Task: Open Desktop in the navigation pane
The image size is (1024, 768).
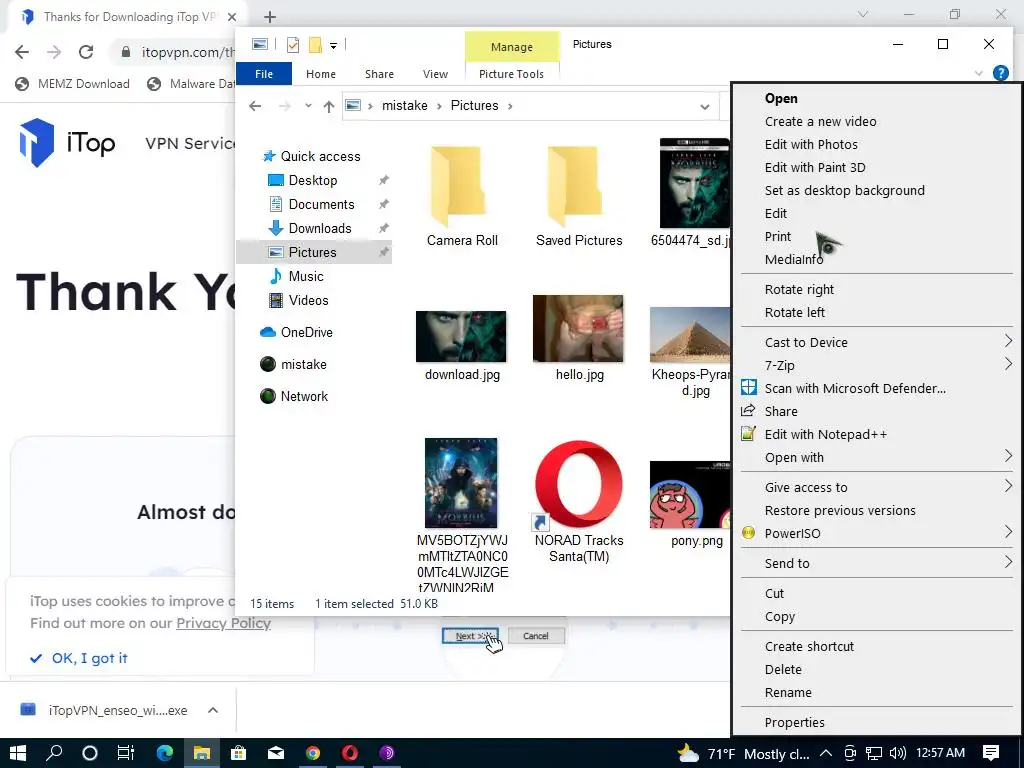Action: [313, 180]
